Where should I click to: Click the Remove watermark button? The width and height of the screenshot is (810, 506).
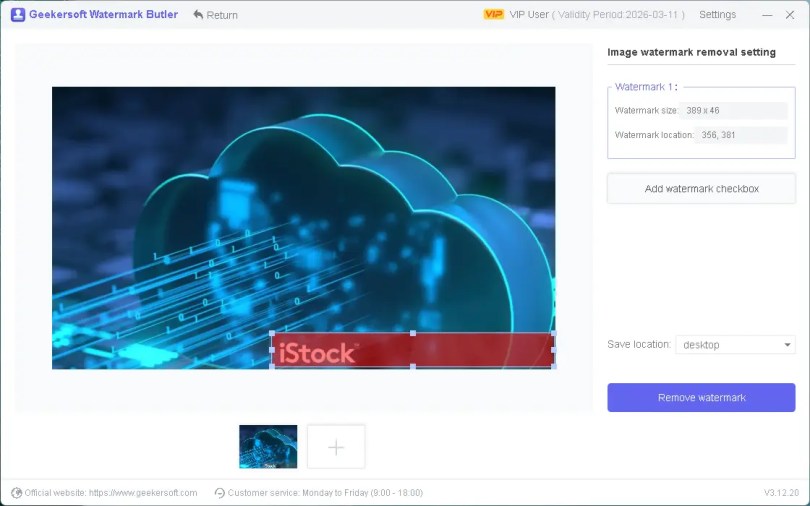click(701, 398)
